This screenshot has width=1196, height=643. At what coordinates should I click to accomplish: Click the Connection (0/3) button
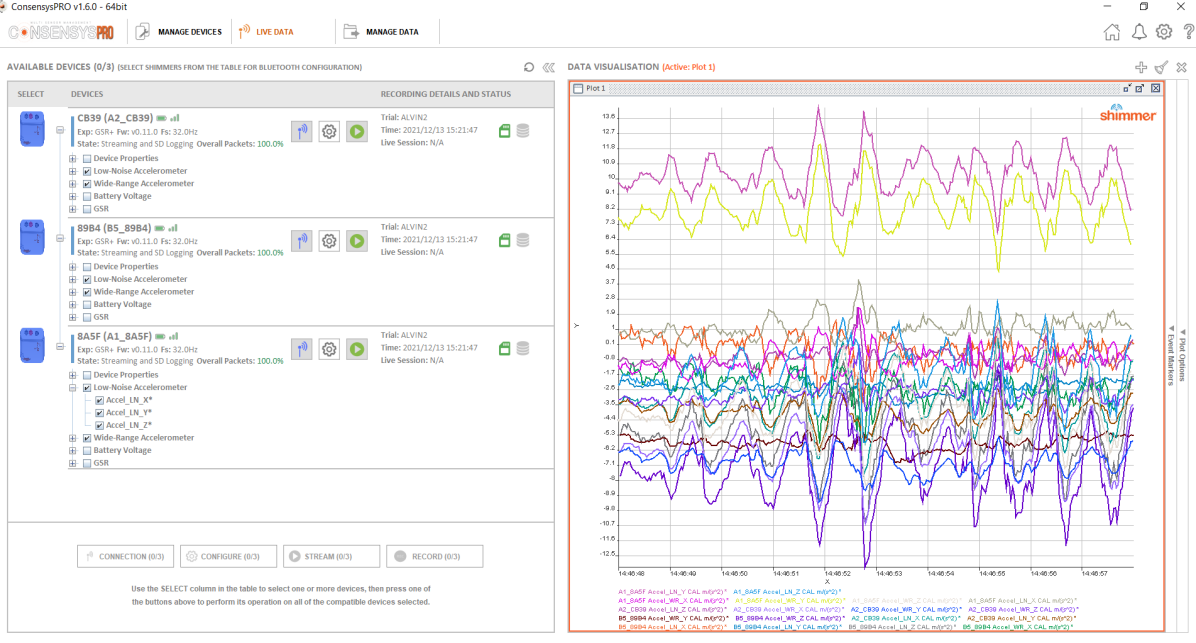point(125,557)
